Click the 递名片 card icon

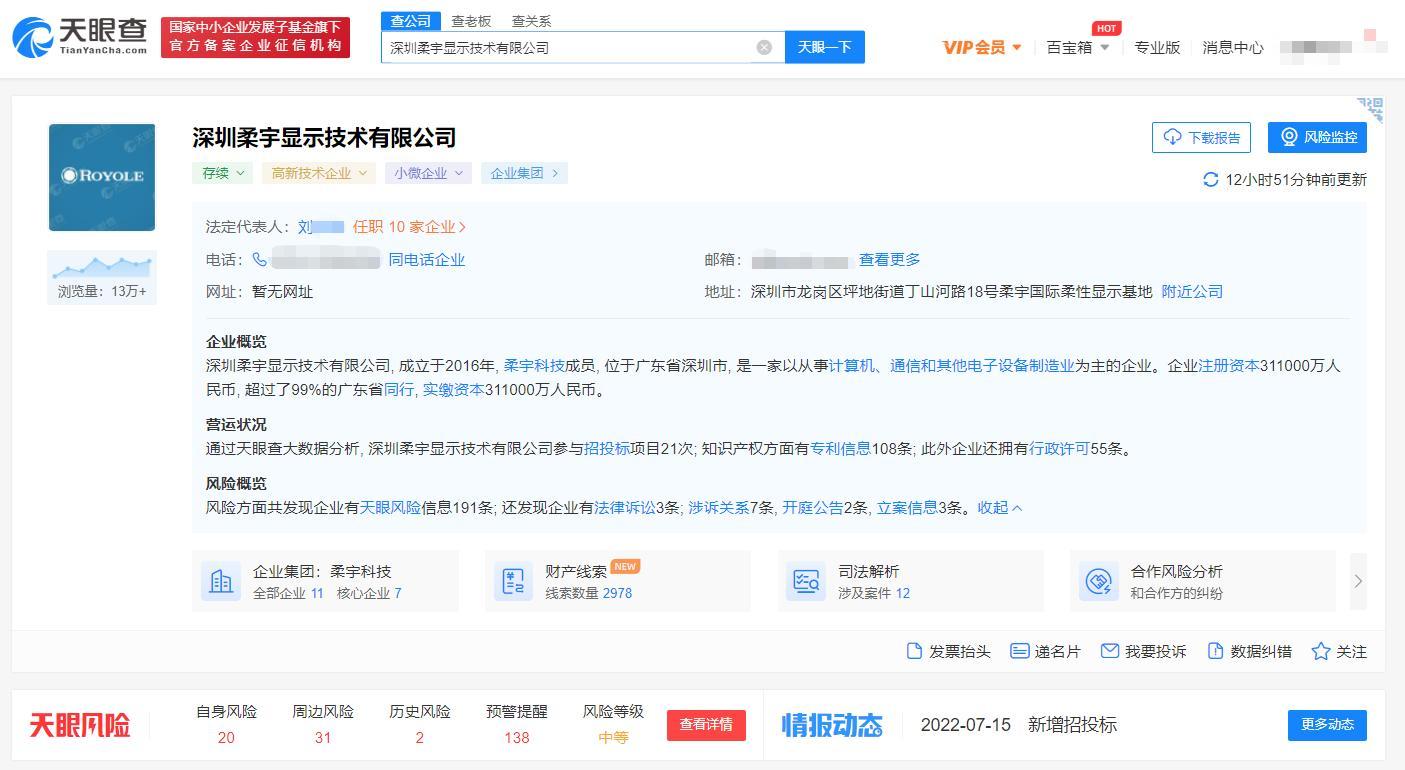tap(1019, 651)
